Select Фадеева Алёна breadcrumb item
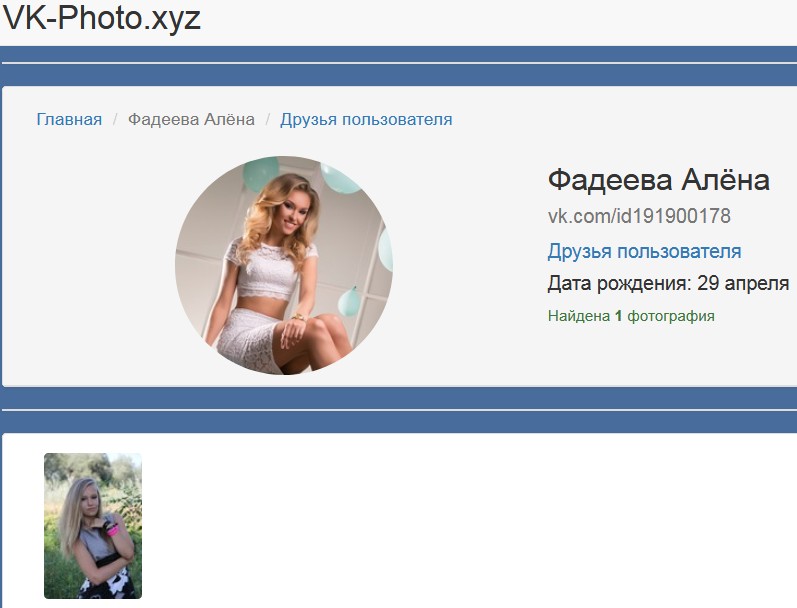 pos(191,119)
